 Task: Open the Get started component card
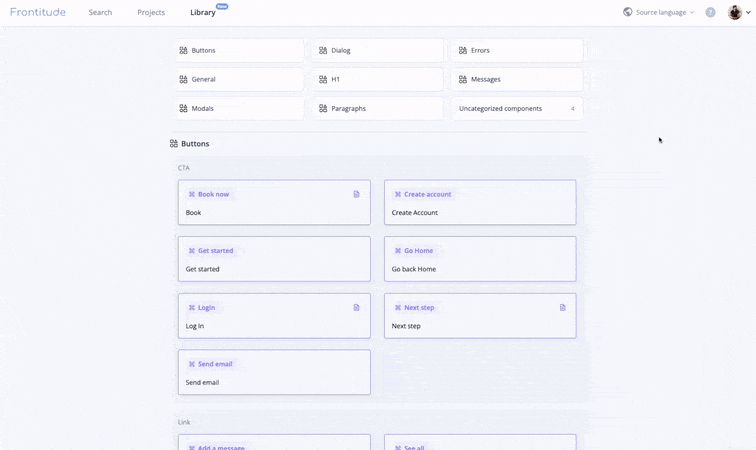tap(274, 259)
